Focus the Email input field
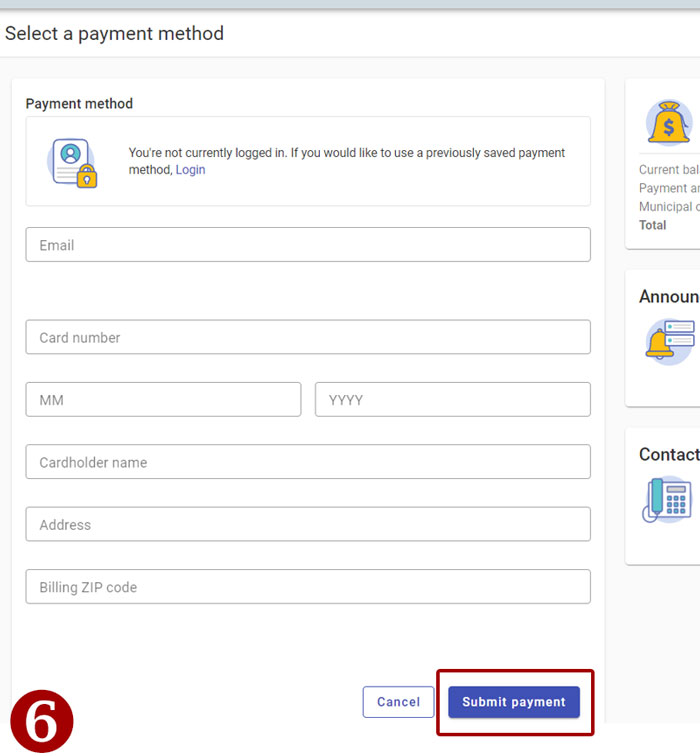700x756 pixels. 308,245
